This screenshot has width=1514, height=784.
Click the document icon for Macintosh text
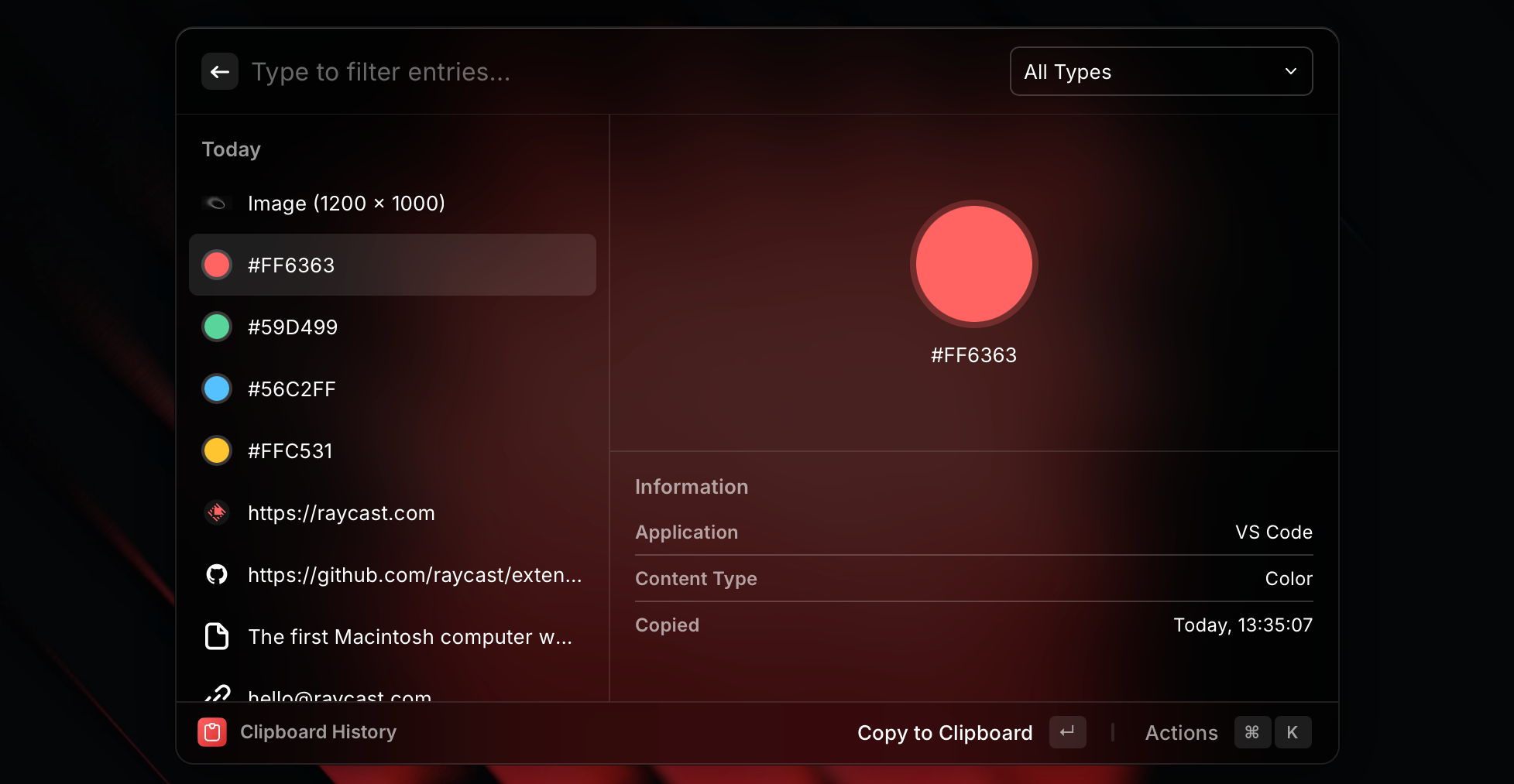pos(217,636)
